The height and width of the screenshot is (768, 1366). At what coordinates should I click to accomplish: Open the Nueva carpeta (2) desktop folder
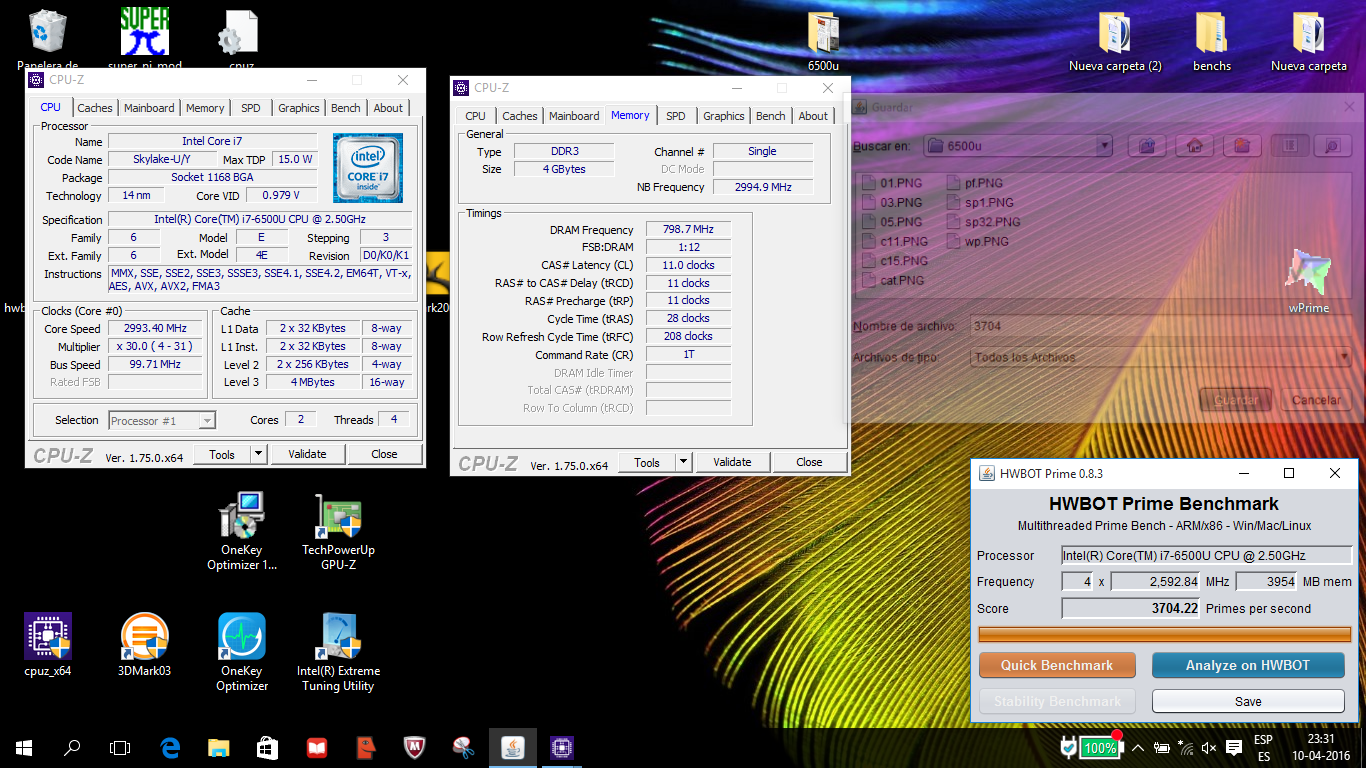tap(1115, 35)
